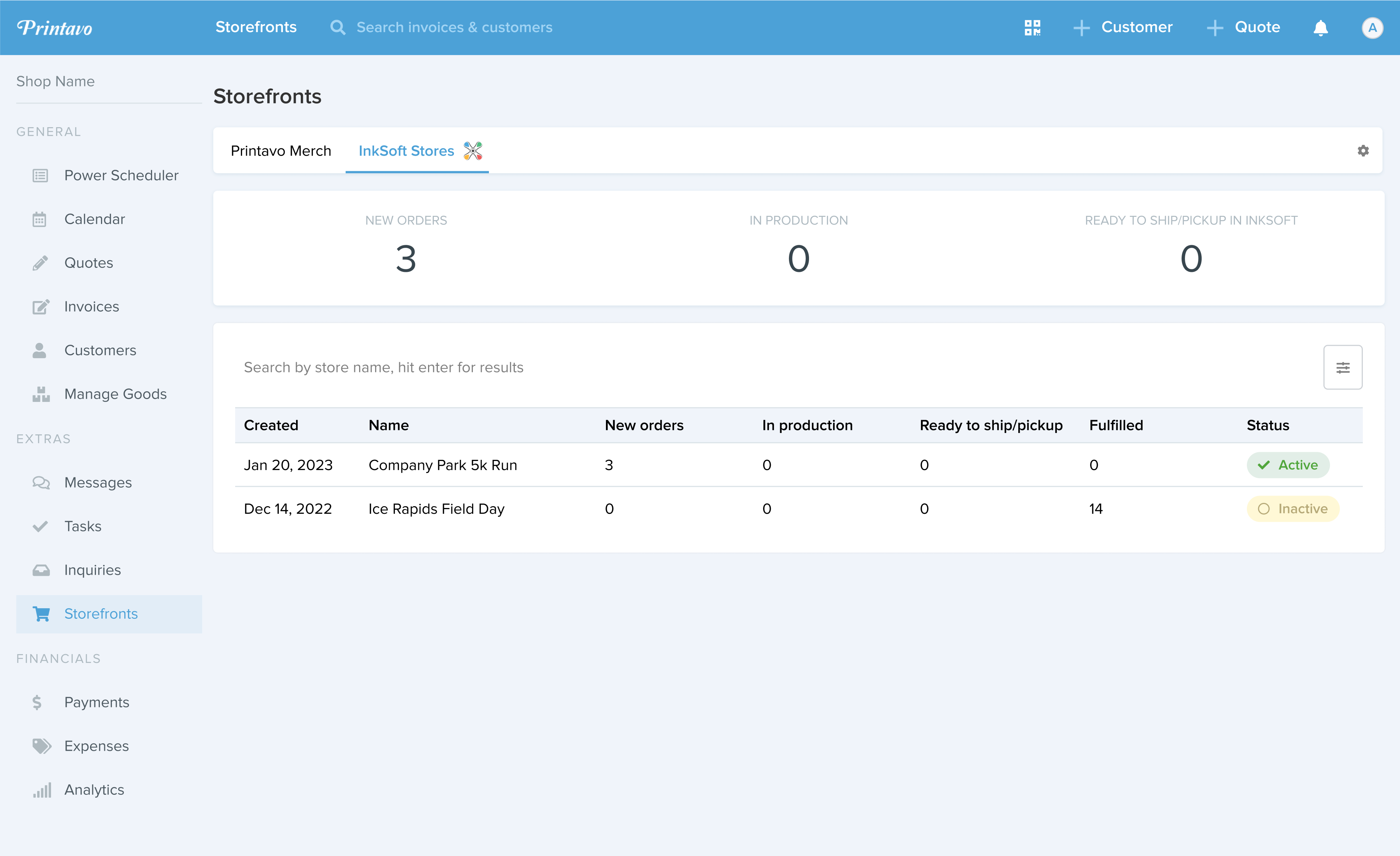The height and width of the screenshot is (856, 1400).
Task: Open the Company Park 5k Run store
Action: pyautogui.click(x=443, y=465)
